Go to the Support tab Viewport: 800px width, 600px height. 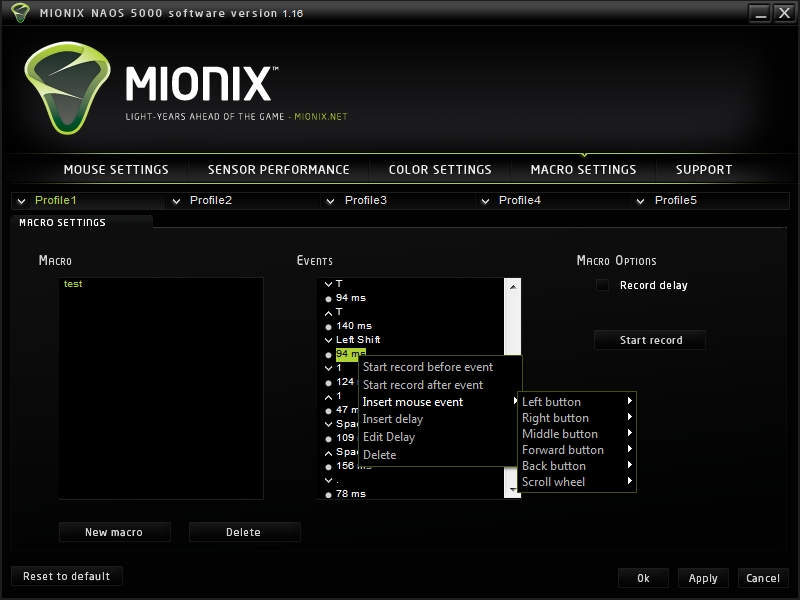coord(704,169)
